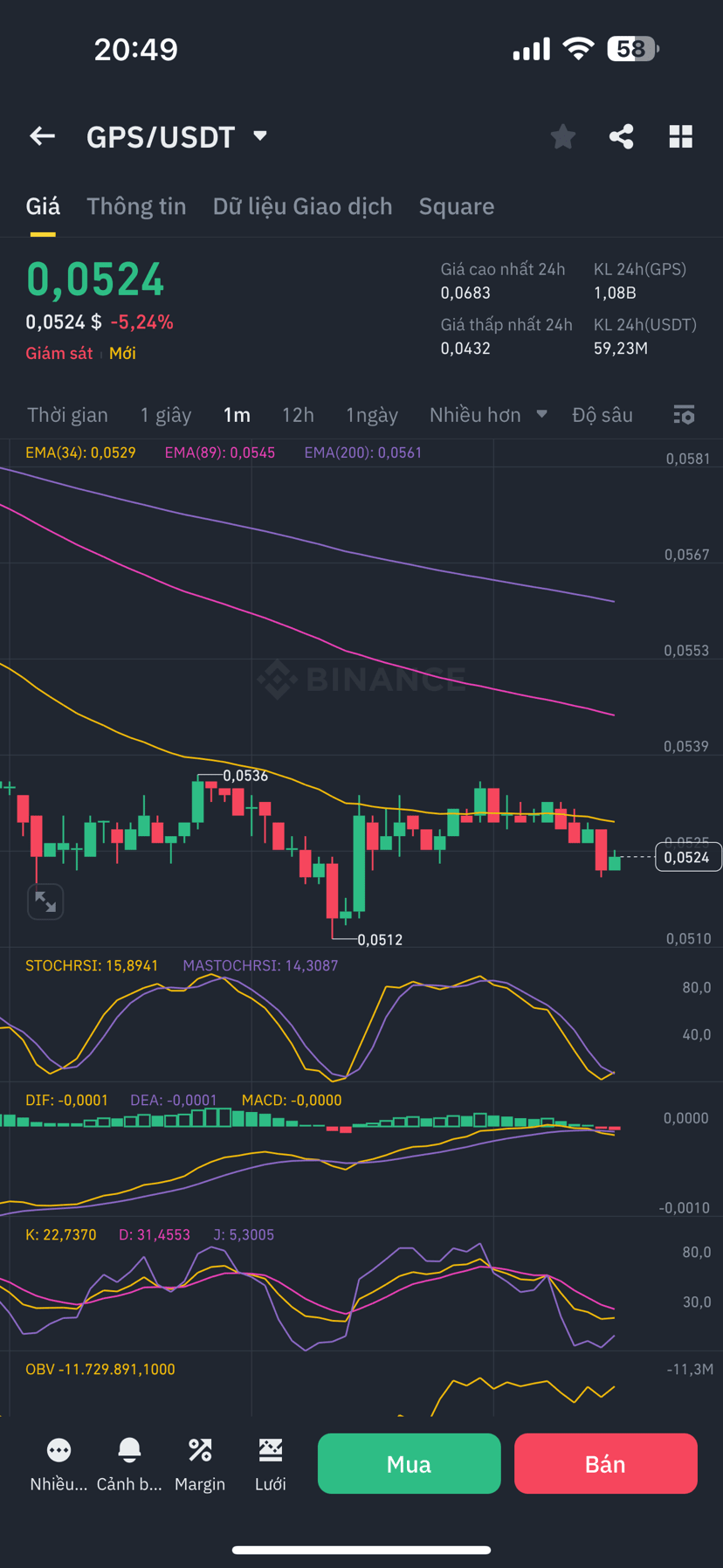
Task: Expand the Nhiều hơn intervals dropdown
Action: (488, 415)
